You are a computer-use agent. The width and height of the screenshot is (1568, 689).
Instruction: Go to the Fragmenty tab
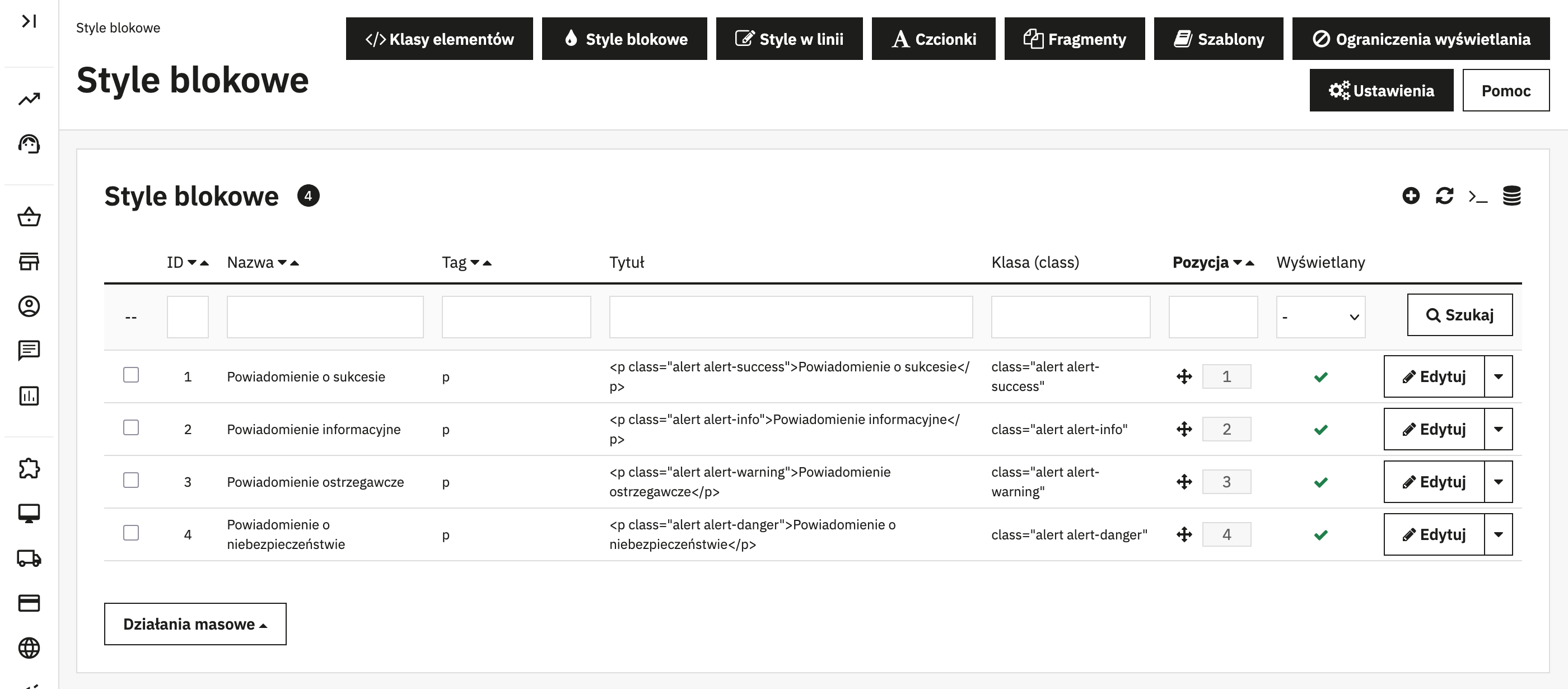pos(1074,39)
